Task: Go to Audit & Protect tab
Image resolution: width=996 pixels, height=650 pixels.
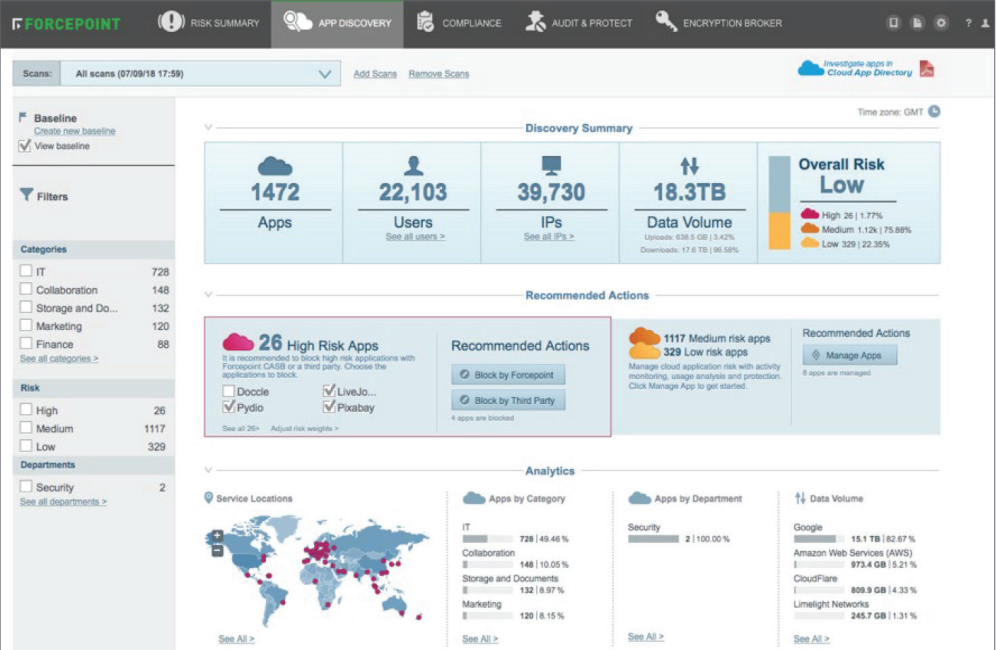Action: pyautogui.click(x=579, y=23)
